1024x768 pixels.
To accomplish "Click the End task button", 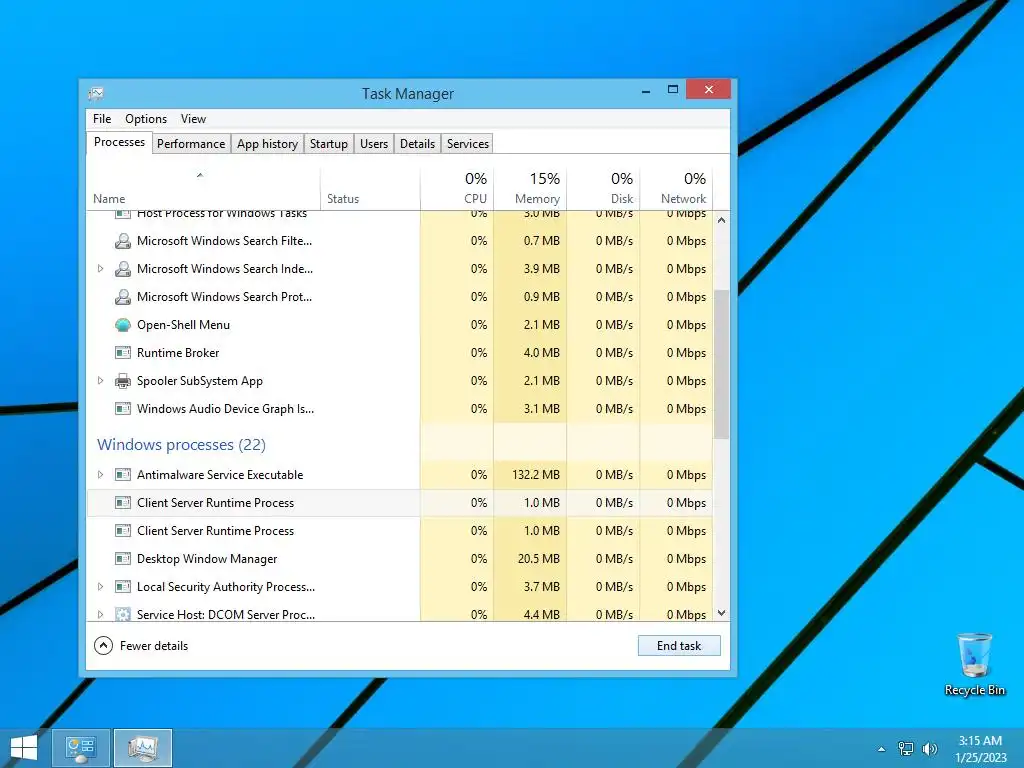I will point(679,646).
